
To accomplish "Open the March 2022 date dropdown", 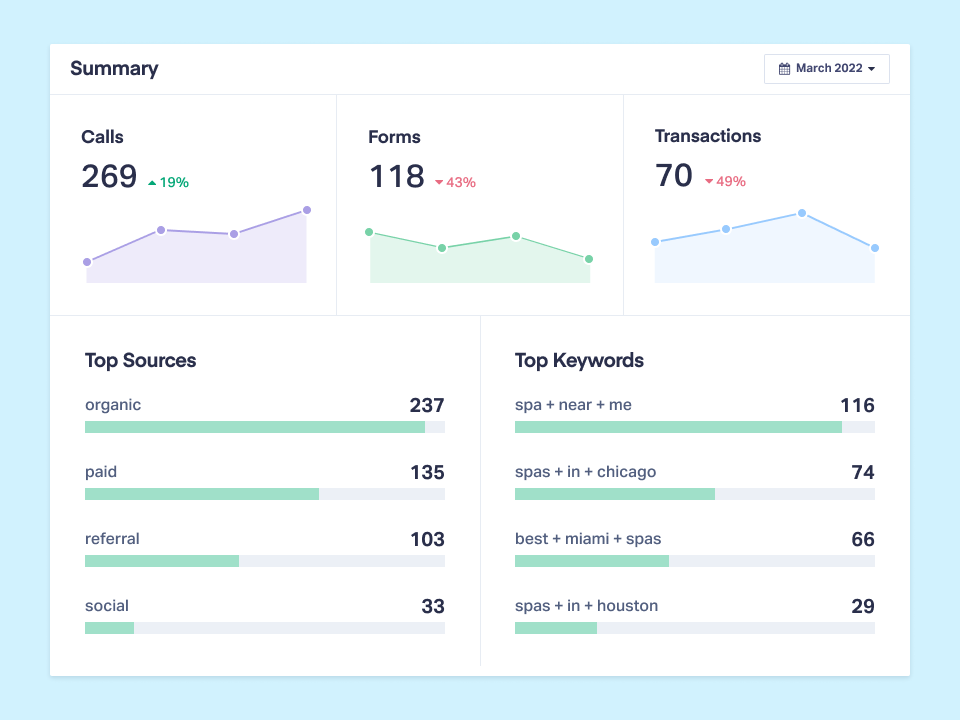I will (827, 68).
